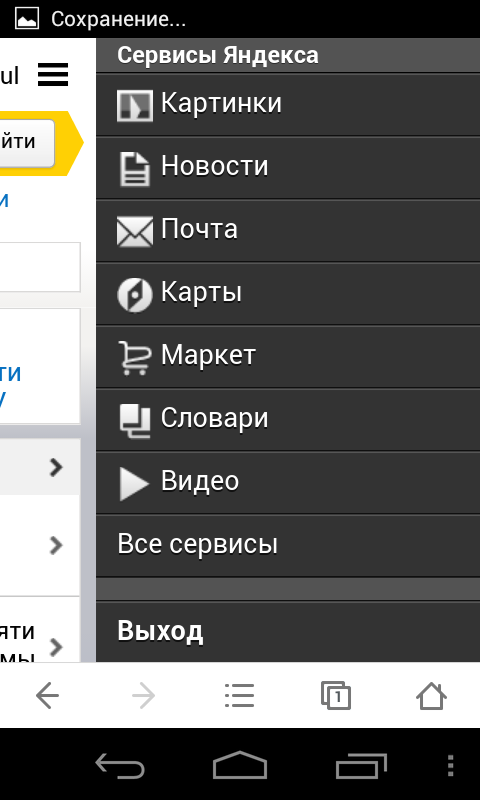The image size is (480, 800).
Task: Tap the partially visible yellow Найти button
Action: 27,143
